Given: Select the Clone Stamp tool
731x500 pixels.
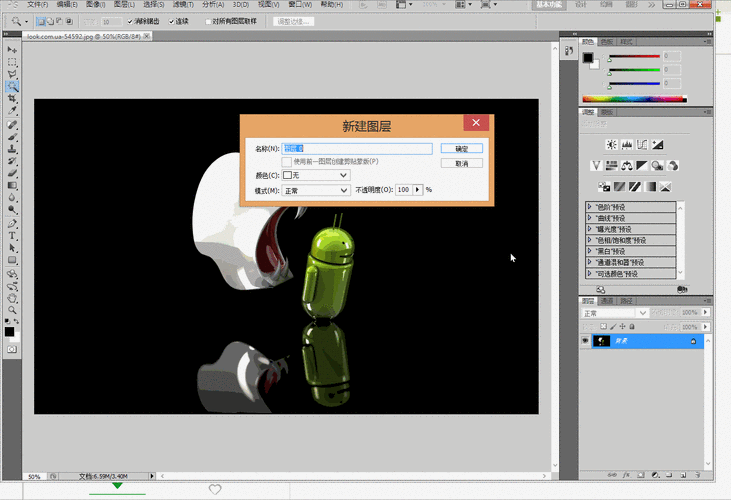Looking at the screenshot, I should click(12, 149).
